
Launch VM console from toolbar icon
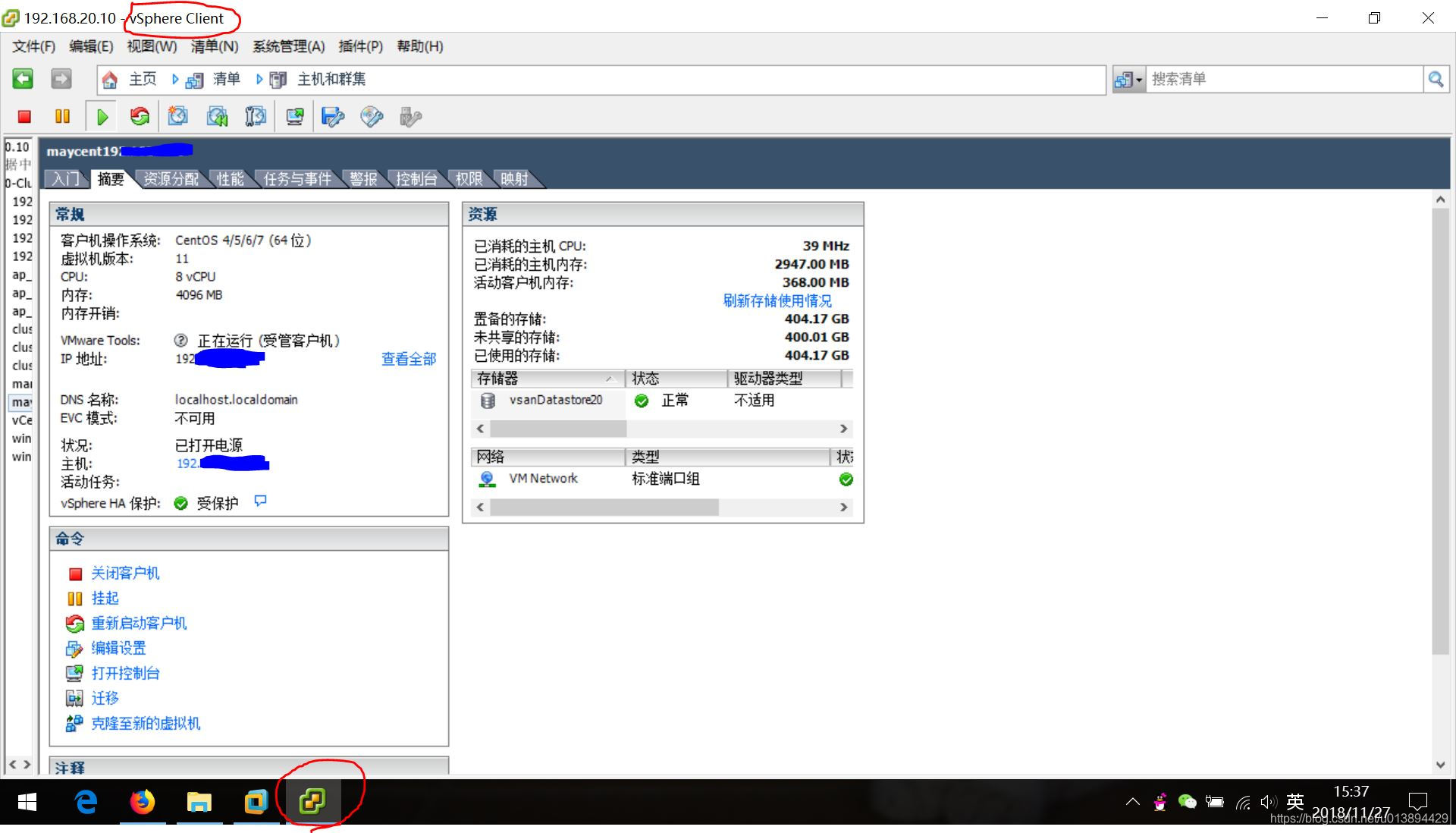(294, 116)
